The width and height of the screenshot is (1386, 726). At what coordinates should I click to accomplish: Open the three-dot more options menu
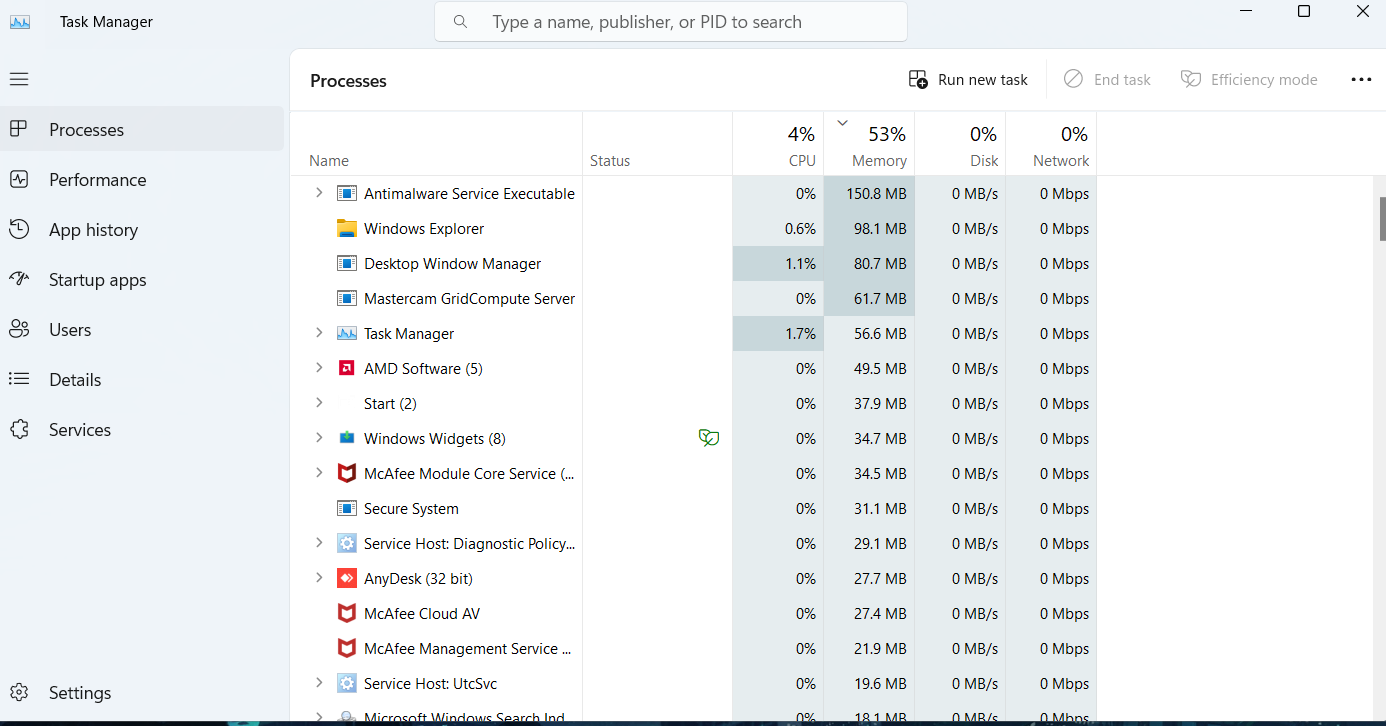pos(1361,80)
